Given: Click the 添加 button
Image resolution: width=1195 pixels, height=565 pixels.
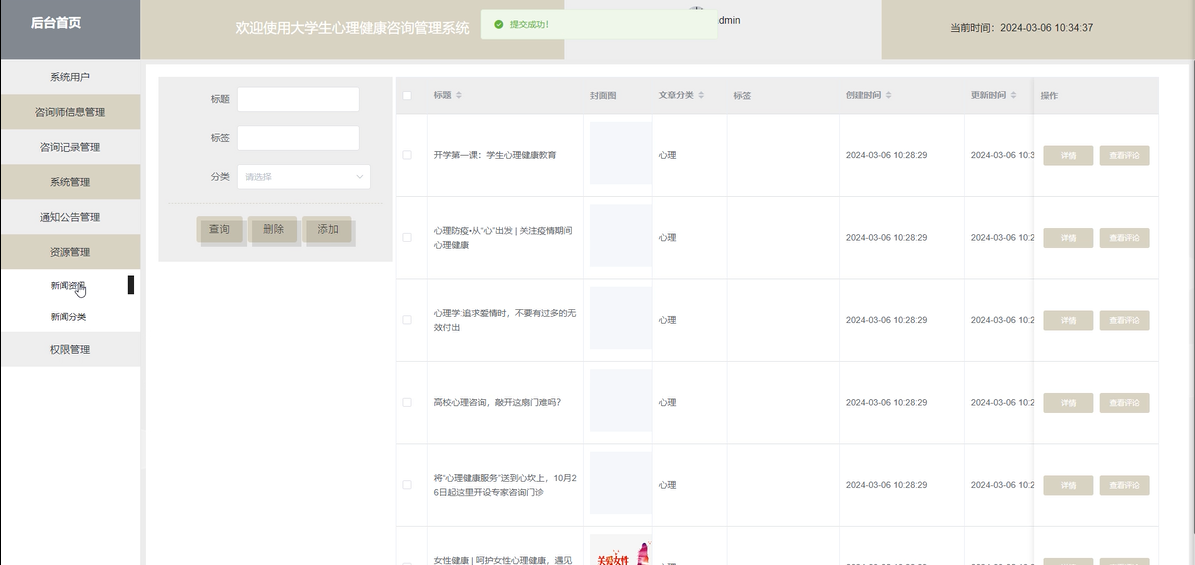Looking at the screenshot, I should (328, 230).
